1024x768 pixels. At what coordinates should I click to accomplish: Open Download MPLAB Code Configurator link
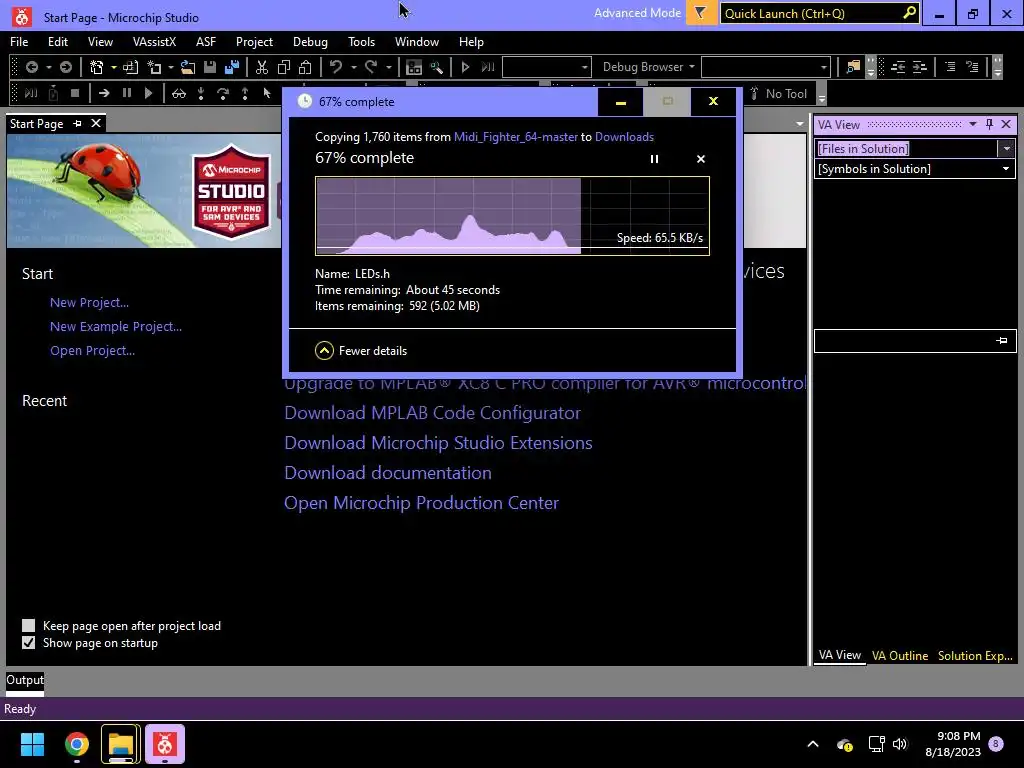pyautogui.click(x=432, y=413)
